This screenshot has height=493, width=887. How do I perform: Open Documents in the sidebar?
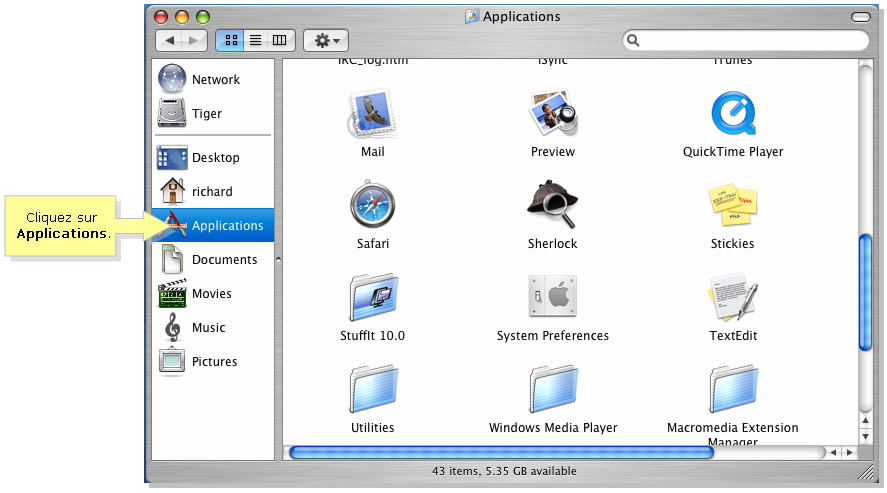(x=213, y=259)
